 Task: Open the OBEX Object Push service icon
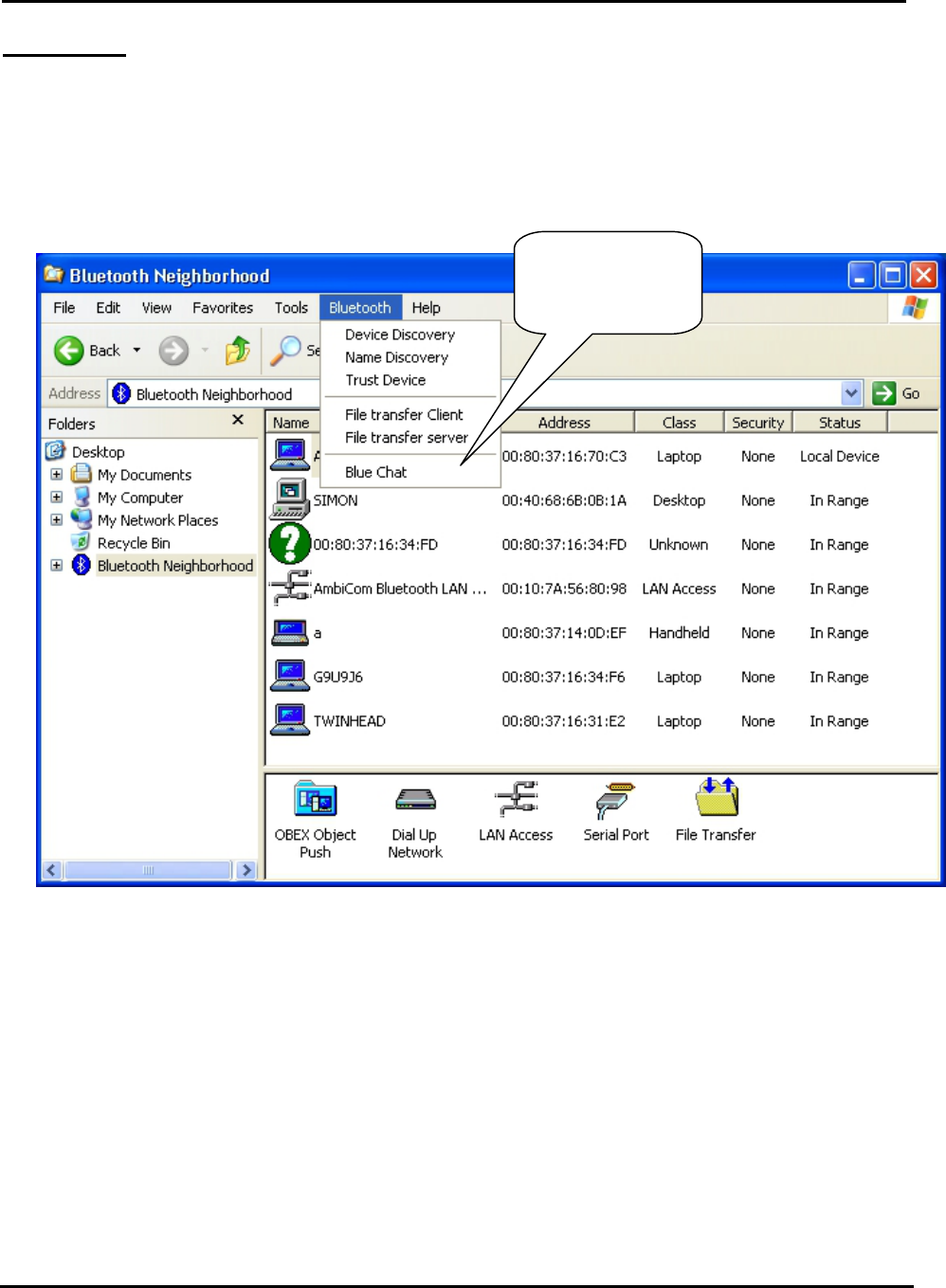click(x=315, y=799)
